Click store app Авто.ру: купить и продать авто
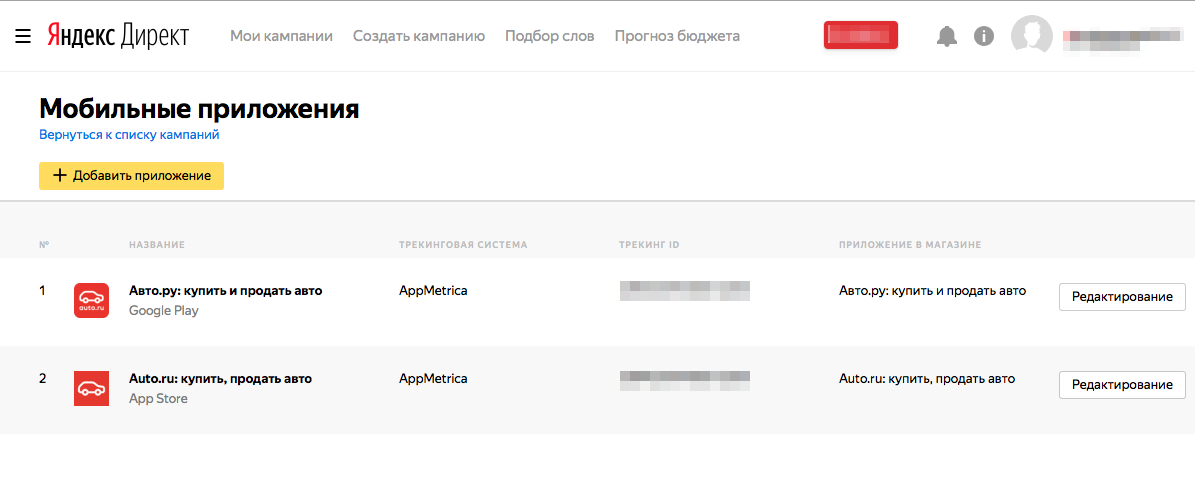Viewport: 1195px width, 503px height. [x=933, y=290]
